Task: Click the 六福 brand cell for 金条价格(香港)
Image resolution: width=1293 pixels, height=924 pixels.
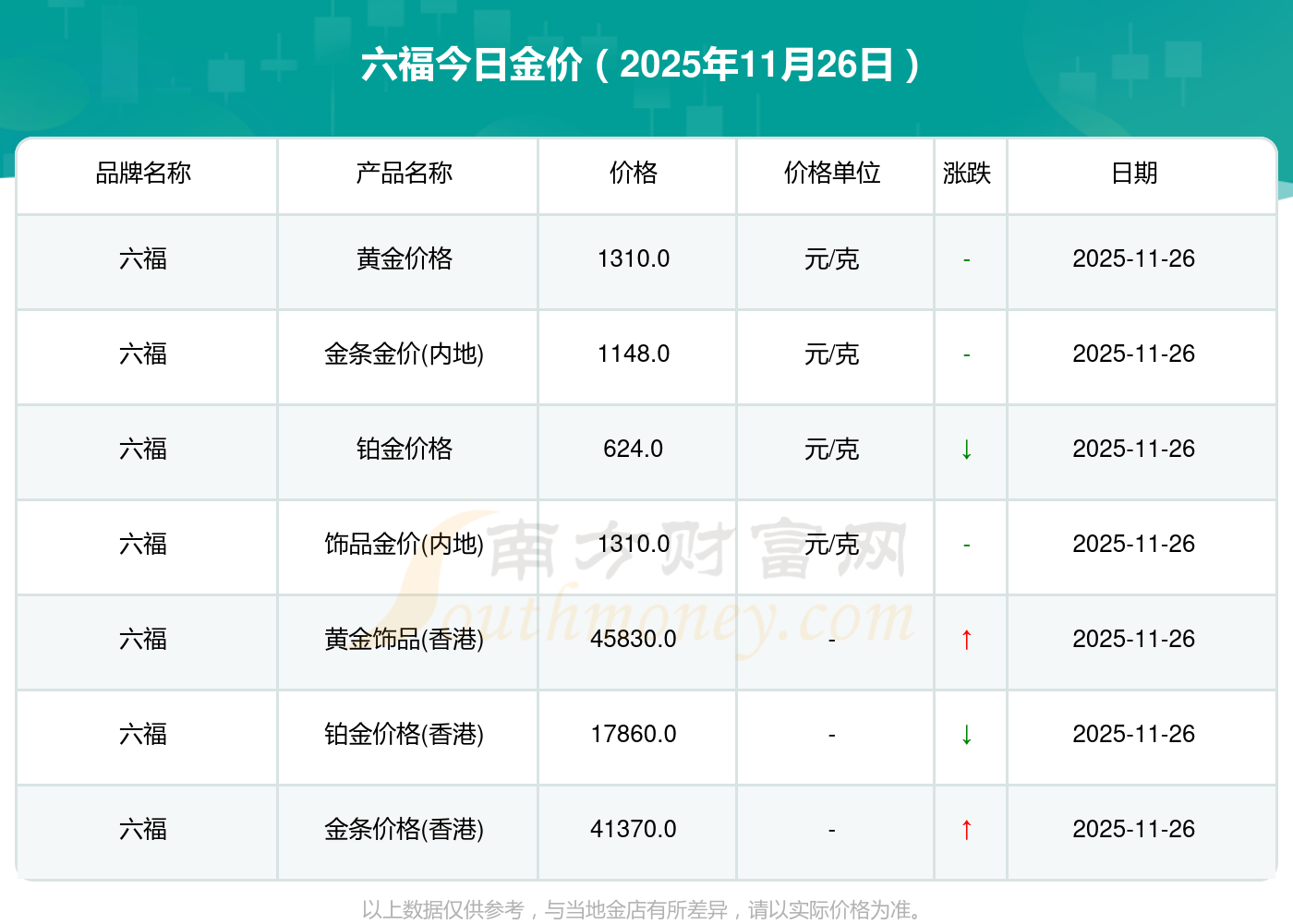Action: 143,829
